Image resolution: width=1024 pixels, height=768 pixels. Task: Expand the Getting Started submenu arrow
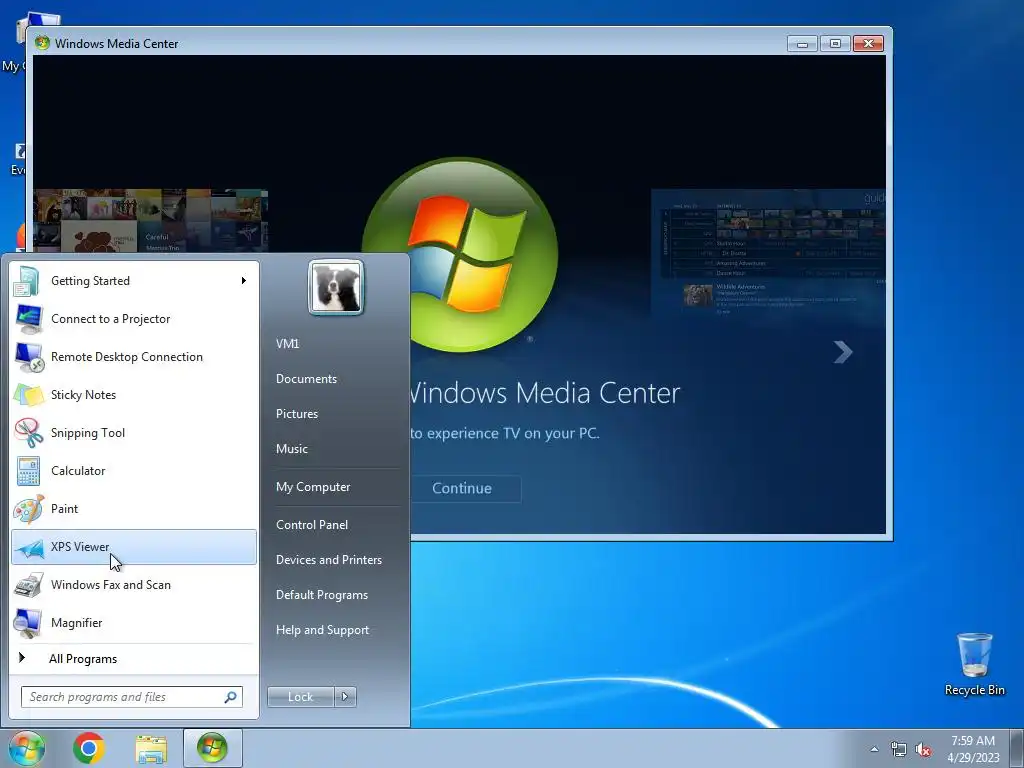click(x=244, y=281)
